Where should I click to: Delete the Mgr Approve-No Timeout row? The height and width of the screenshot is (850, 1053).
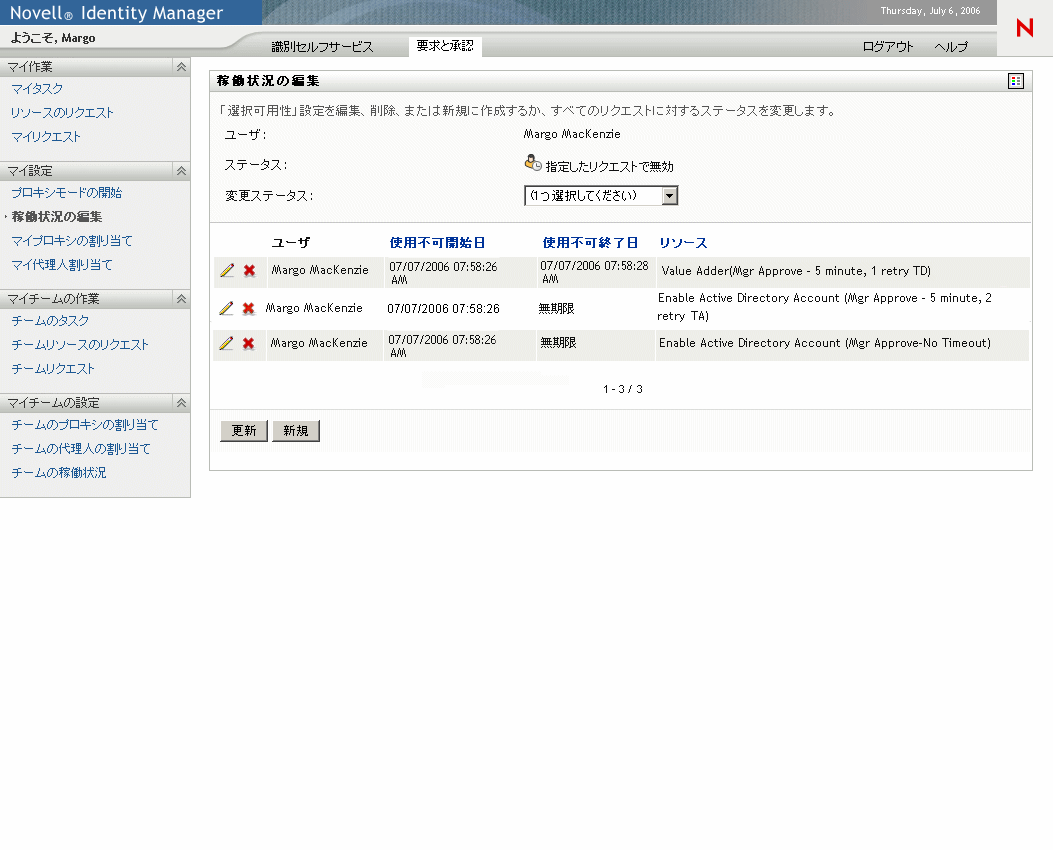pos(248,343)
